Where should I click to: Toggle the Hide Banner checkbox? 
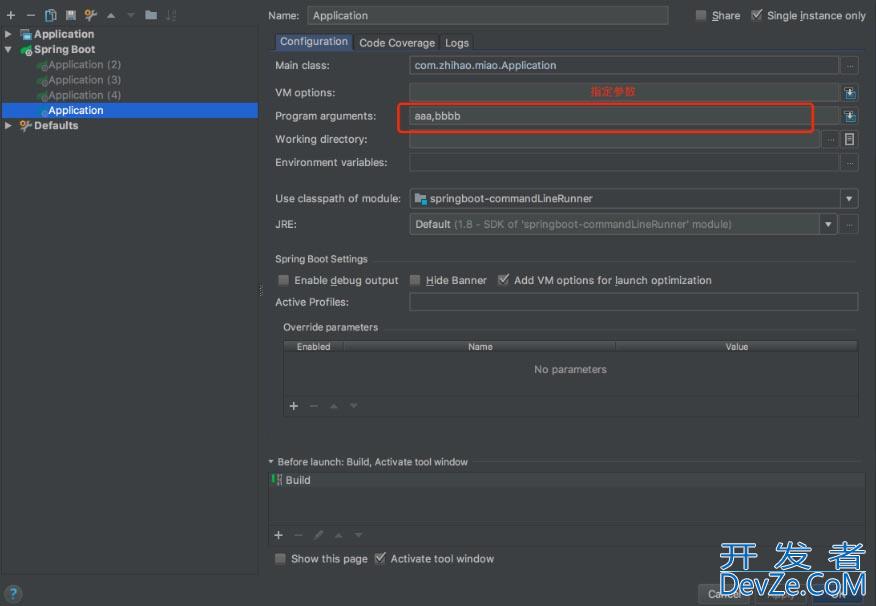[415, 280]
